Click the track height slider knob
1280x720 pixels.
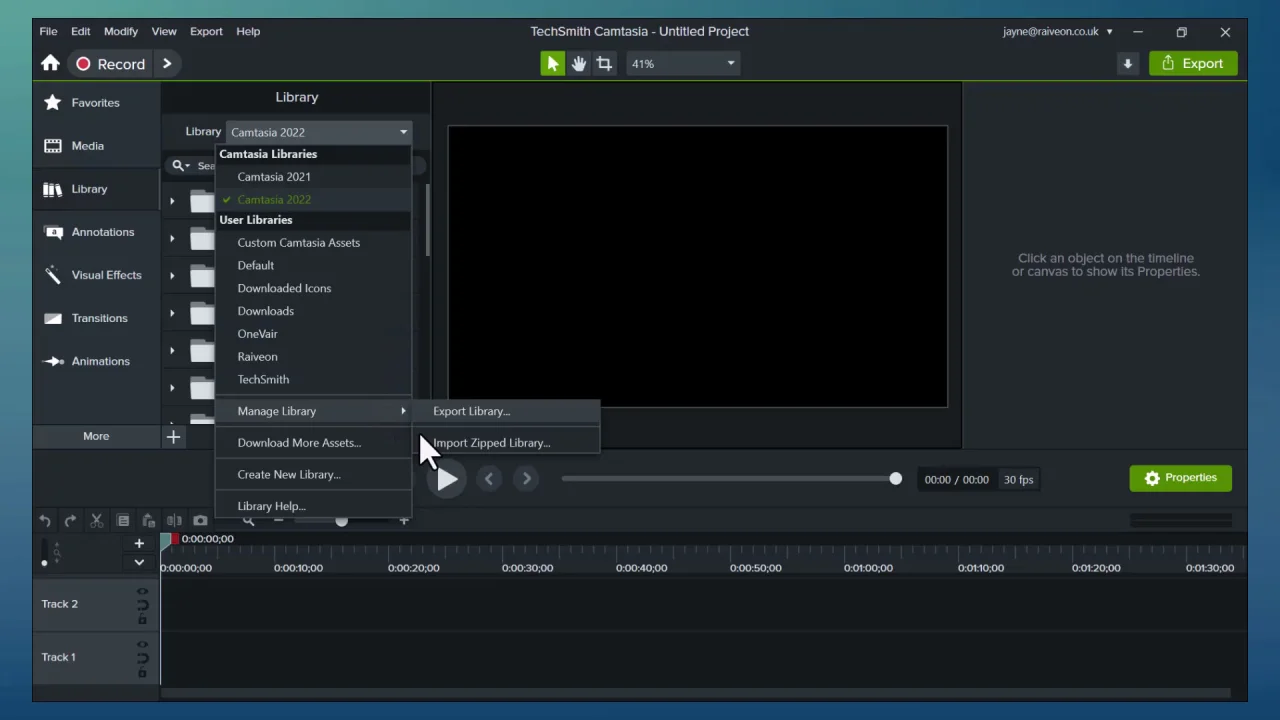pyautogui.click(x=44, y=562)
